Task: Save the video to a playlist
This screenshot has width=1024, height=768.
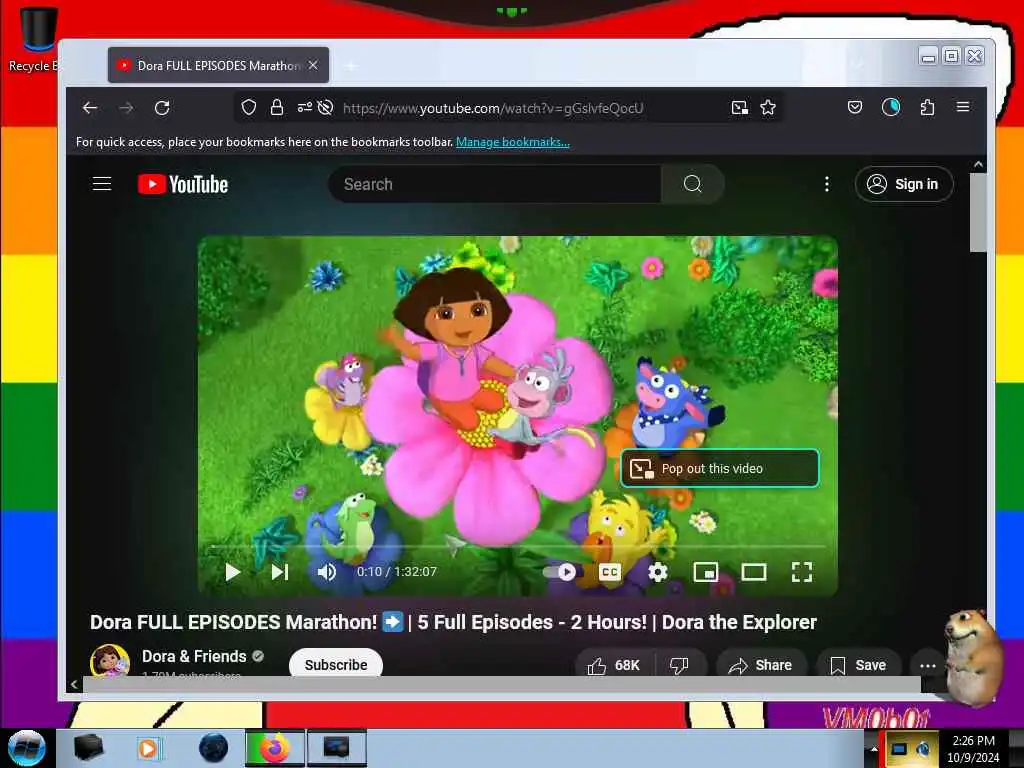Action: [x=858, y=665]
